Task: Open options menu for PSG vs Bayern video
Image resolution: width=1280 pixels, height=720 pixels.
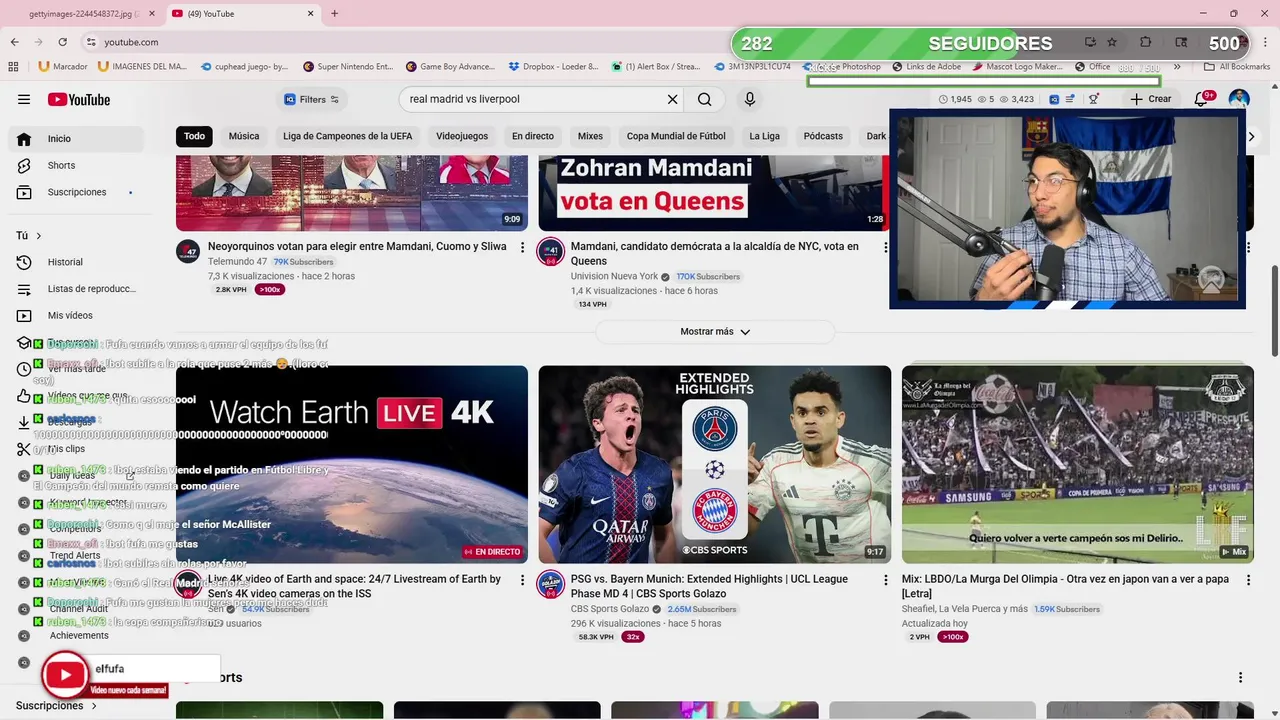Action: (x=885, y=580)
